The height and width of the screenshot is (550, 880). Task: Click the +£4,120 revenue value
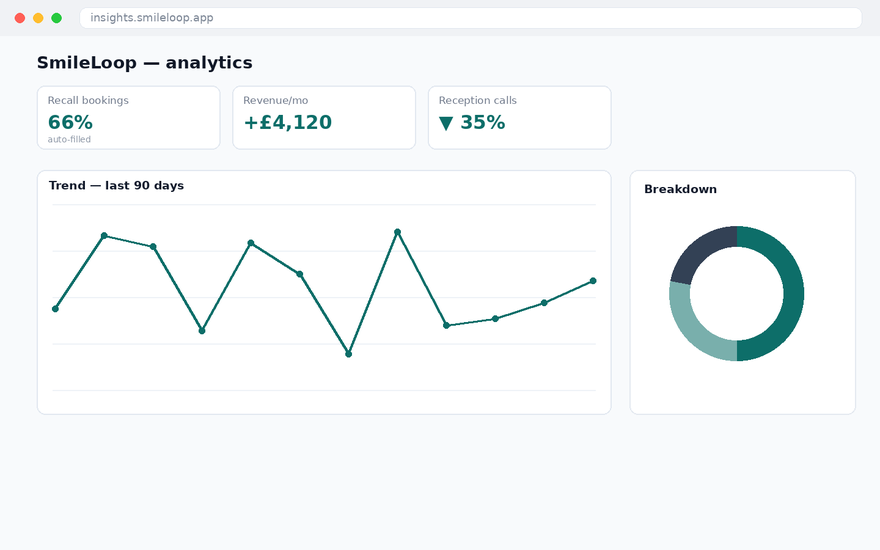point(288,122)
